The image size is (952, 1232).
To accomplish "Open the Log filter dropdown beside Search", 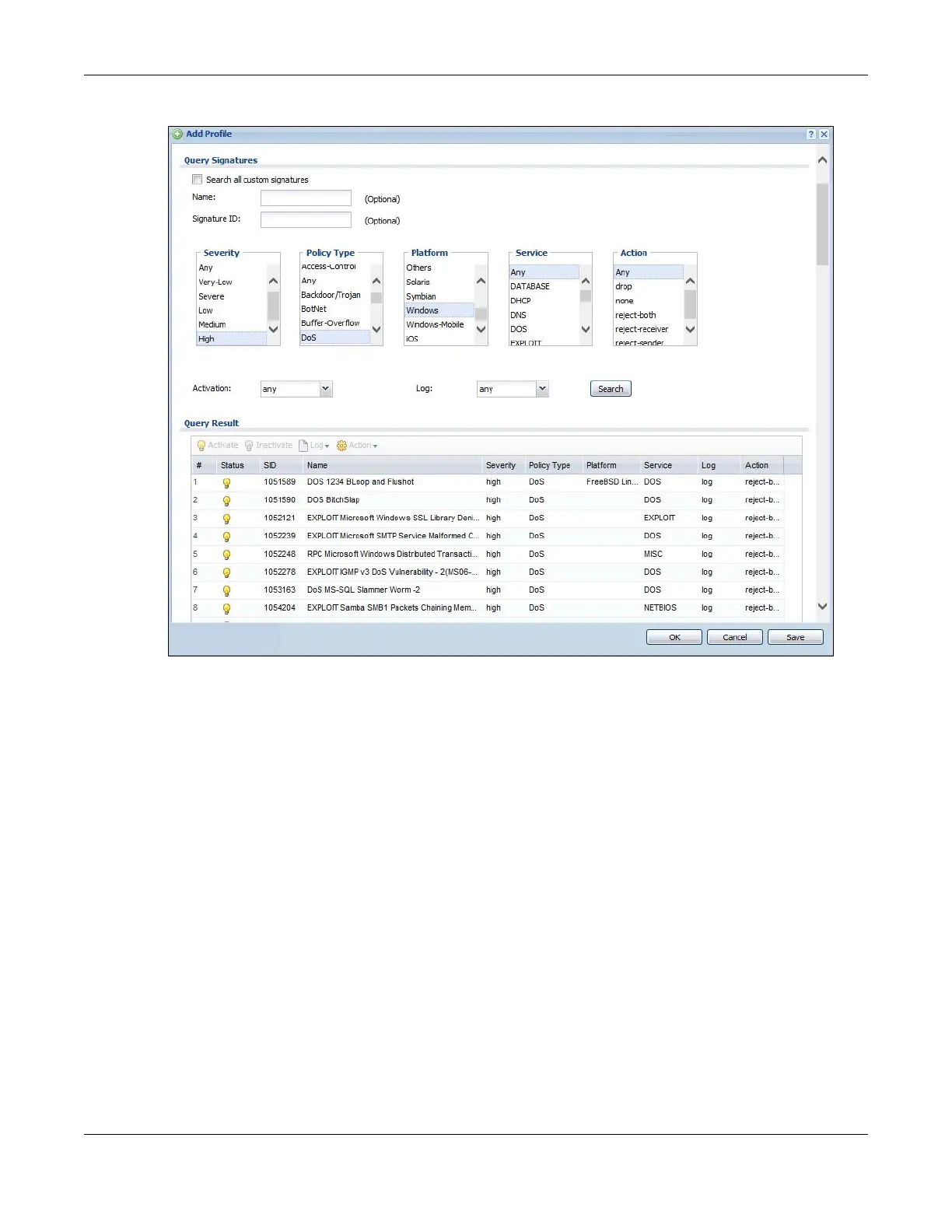I will (513, 389).
